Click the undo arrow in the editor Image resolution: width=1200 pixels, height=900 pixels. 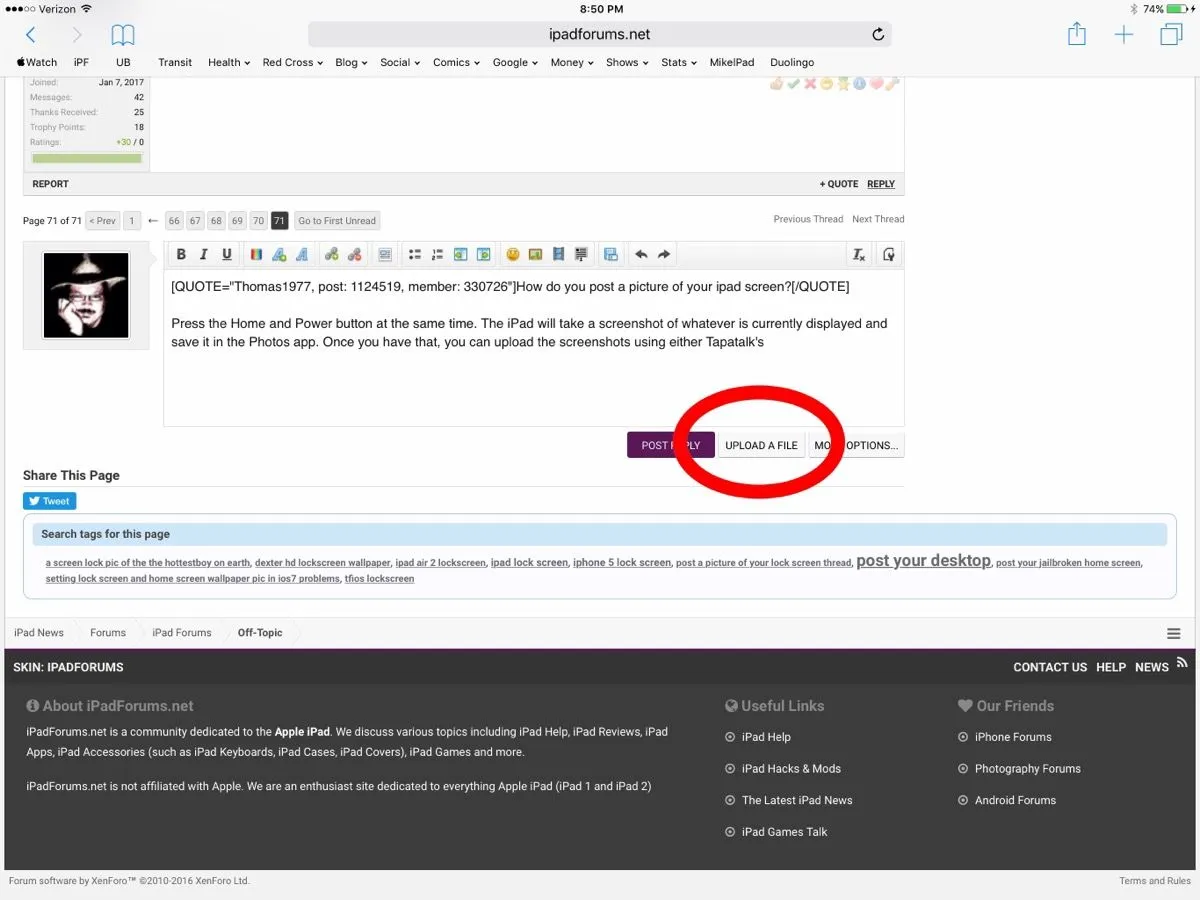pos(641,255)
